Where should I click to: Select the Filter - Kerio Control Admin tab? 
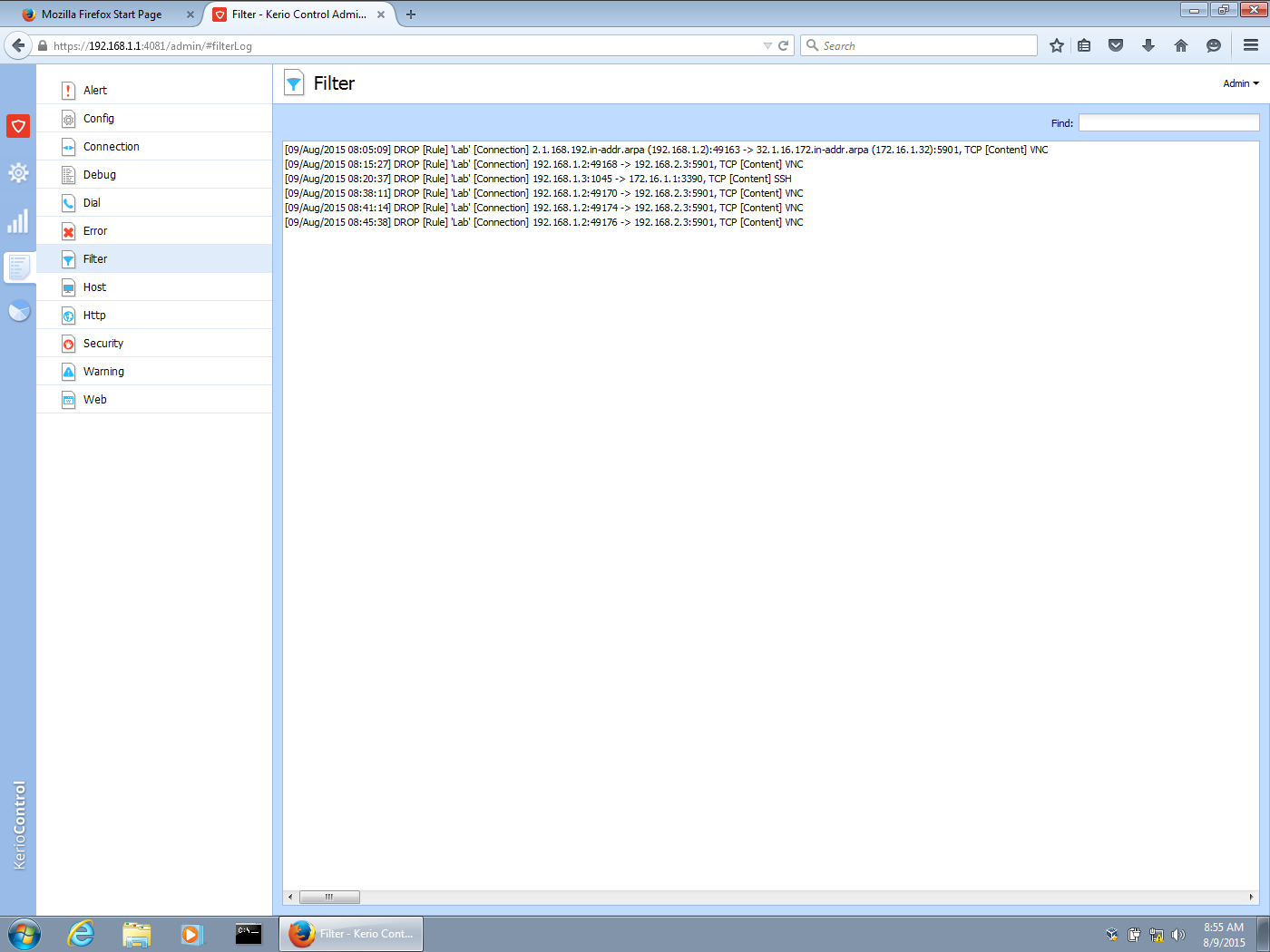299,15
